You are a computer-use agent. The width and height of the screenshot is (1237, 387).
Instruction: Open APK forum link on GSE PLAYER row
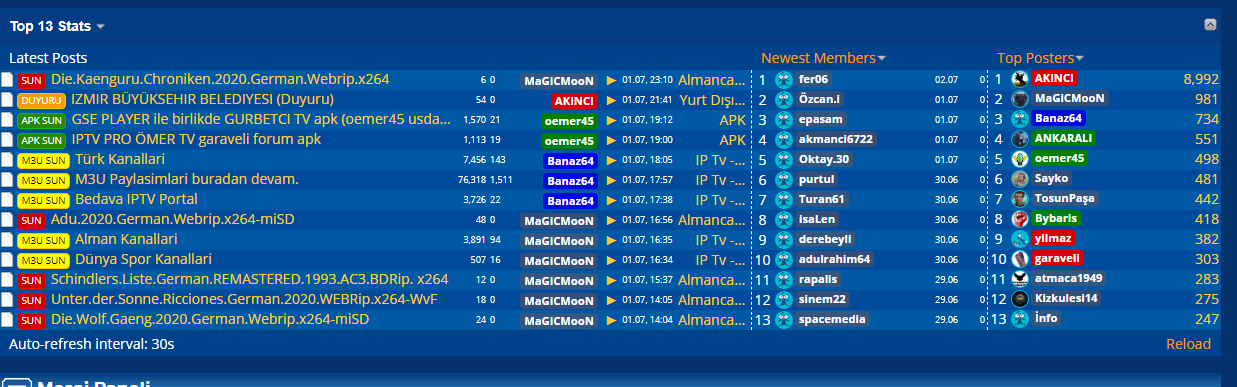732,119
